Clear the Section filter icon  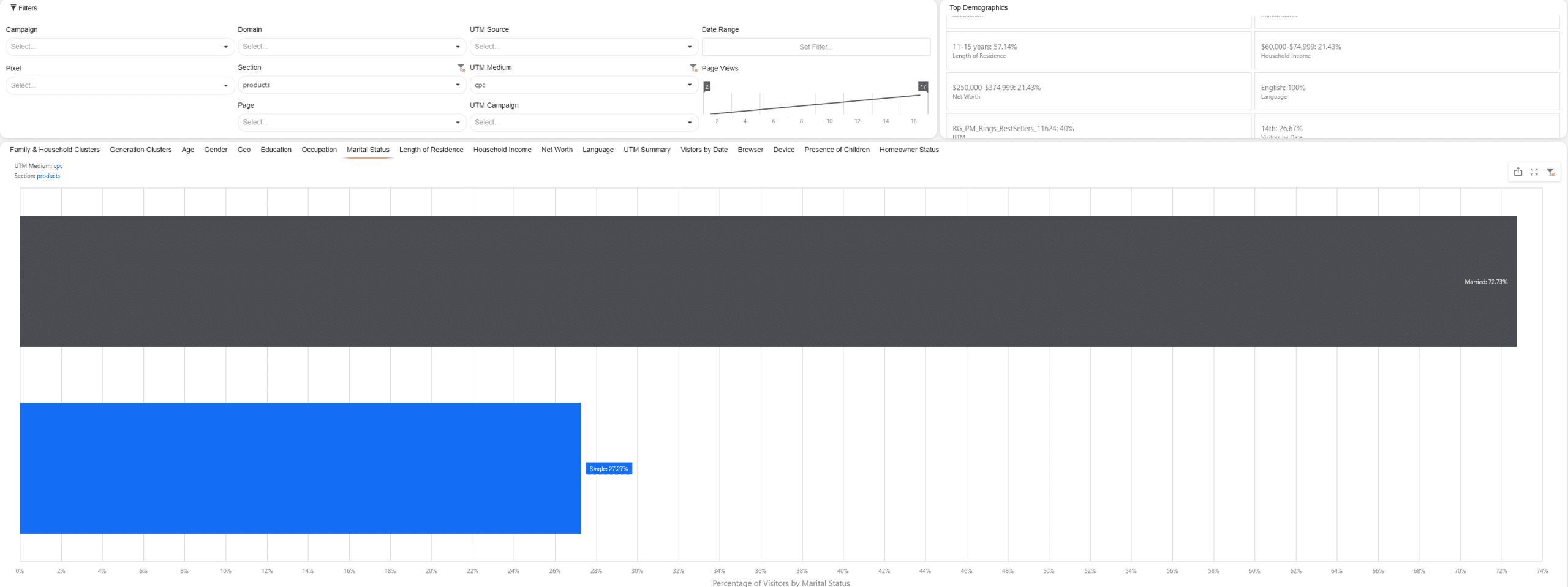461,67
